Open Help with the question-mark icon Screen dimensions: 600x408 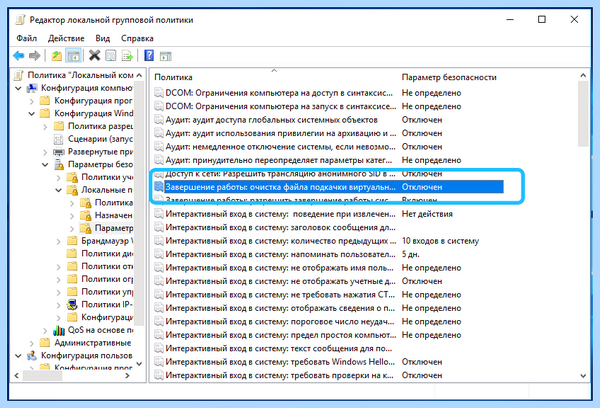[149, 55]
